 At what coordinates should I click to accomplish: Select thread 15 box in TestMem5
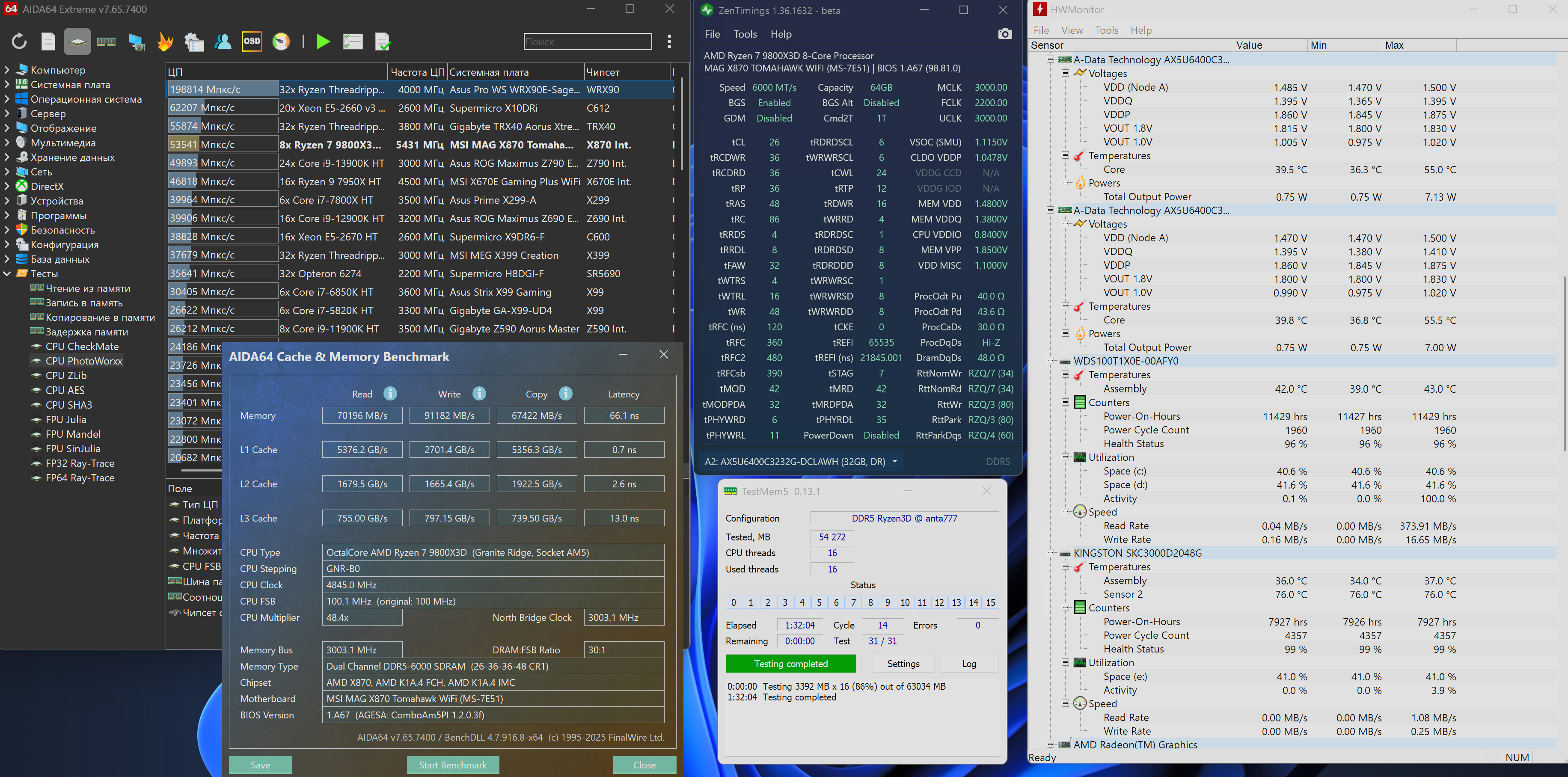[990, 602]
